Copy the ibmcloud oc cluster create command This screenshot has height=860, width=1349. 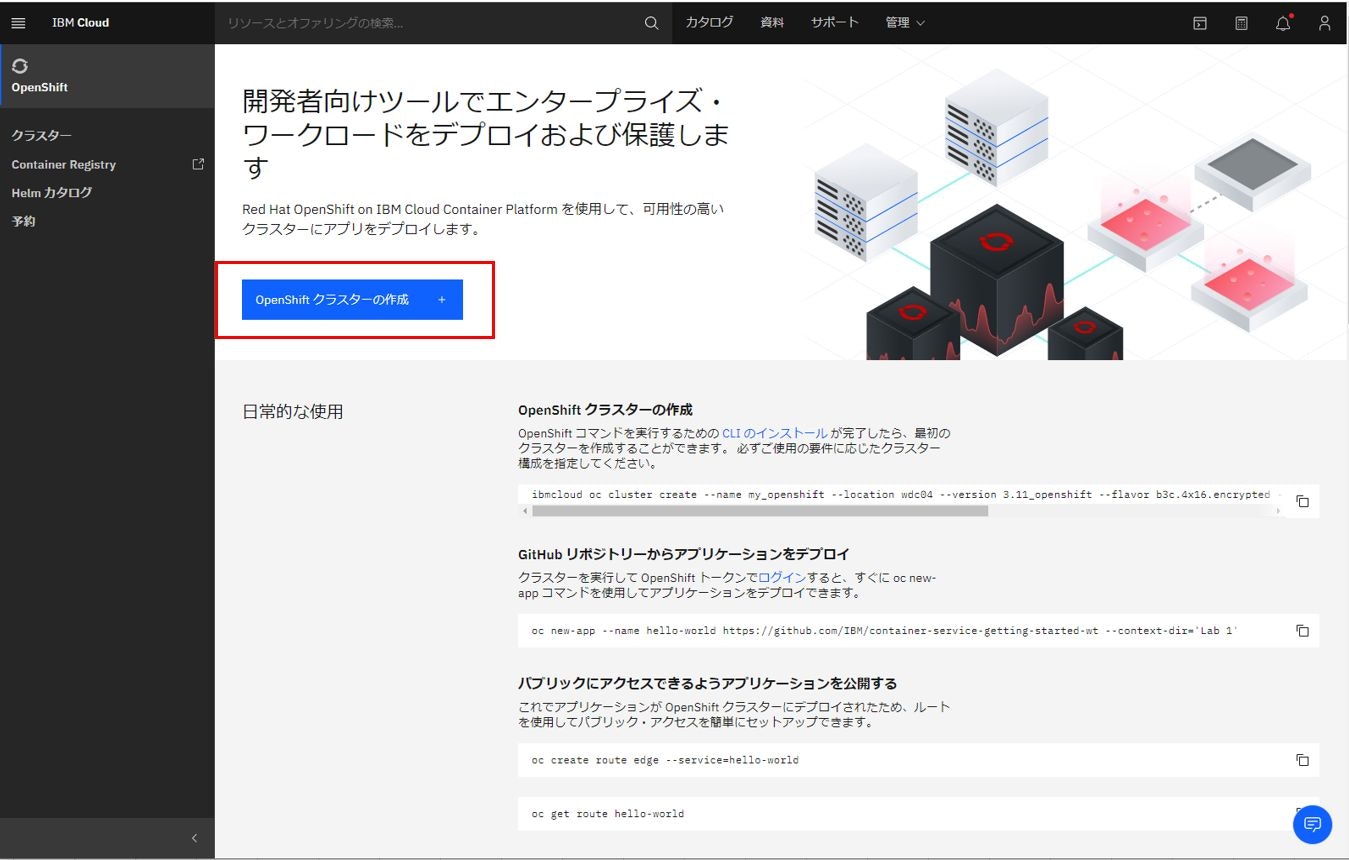(x=1302, y=501)
